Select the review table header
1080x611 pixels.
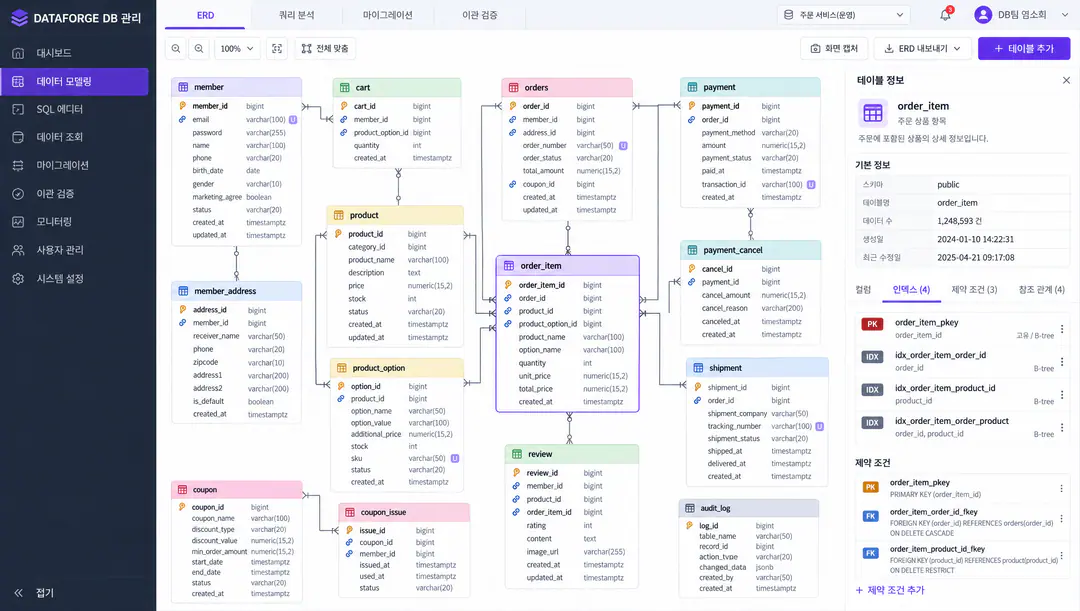point(572,454)
